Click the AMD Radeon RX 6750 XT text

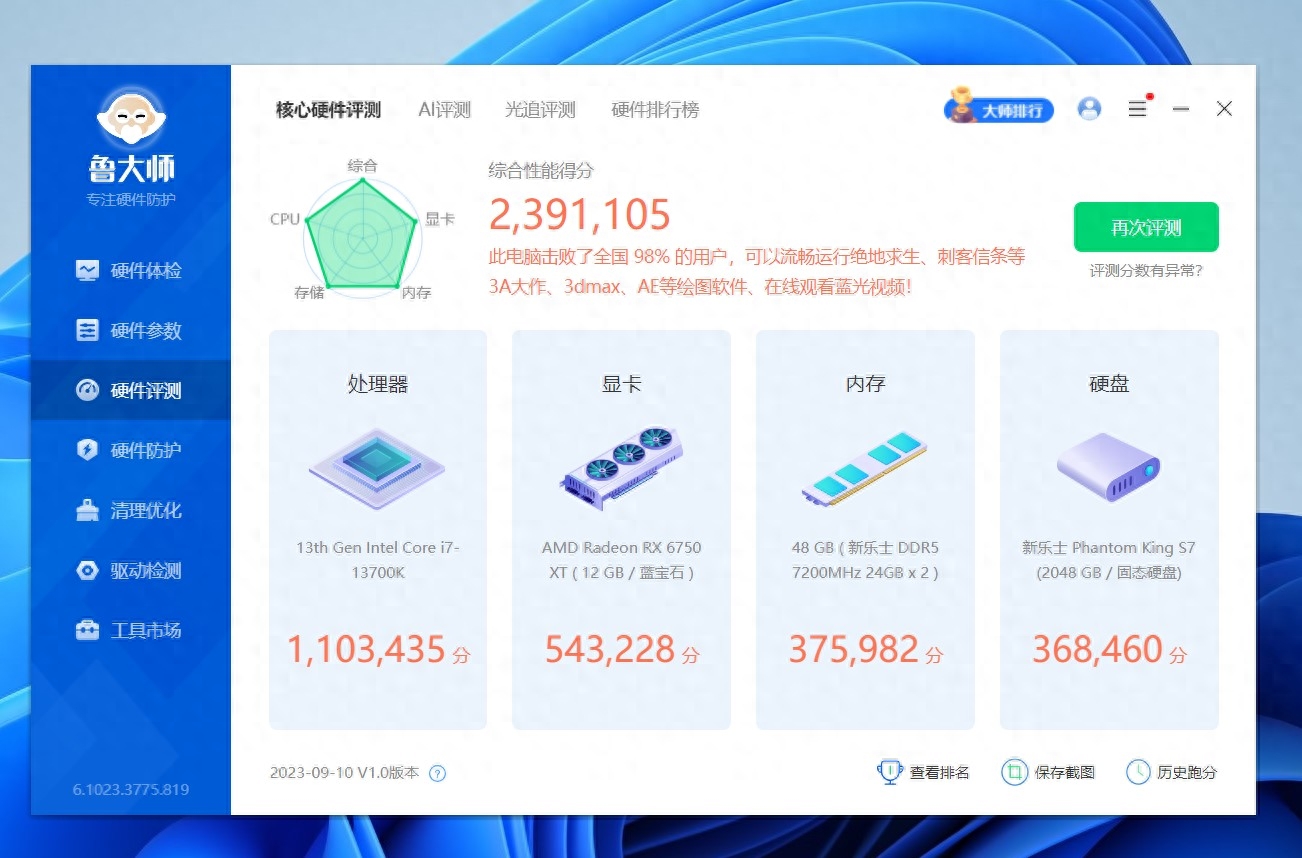(x=621, y=560)
